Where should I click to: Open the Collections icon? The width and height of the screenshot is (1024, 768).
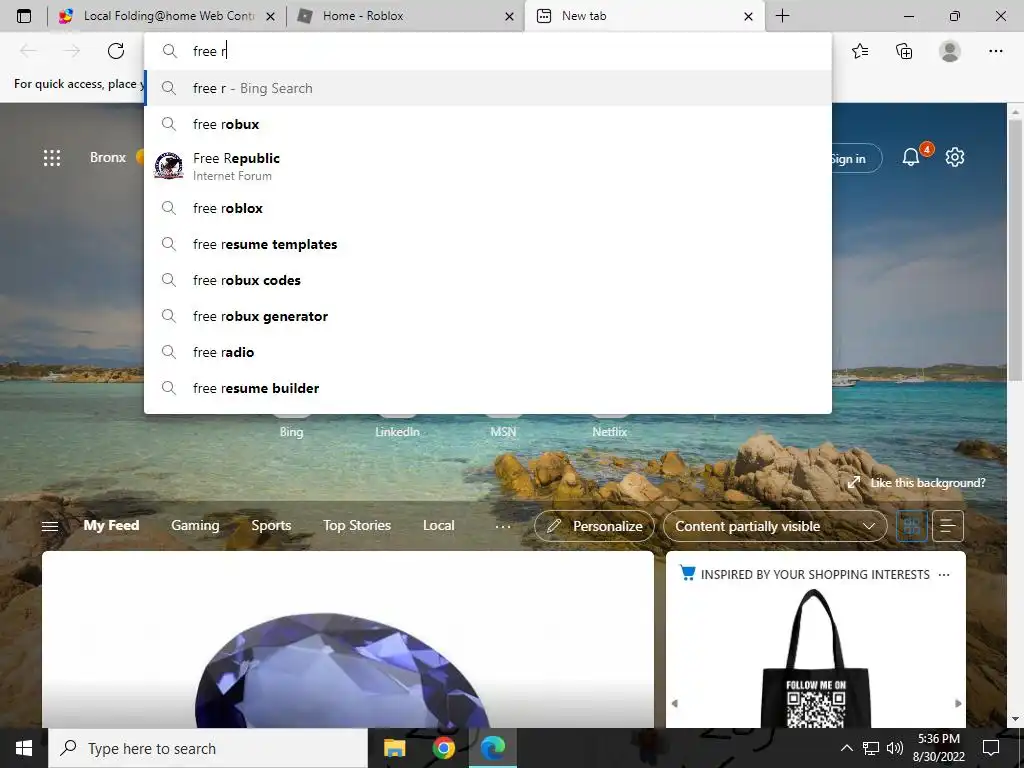(904, 51)
